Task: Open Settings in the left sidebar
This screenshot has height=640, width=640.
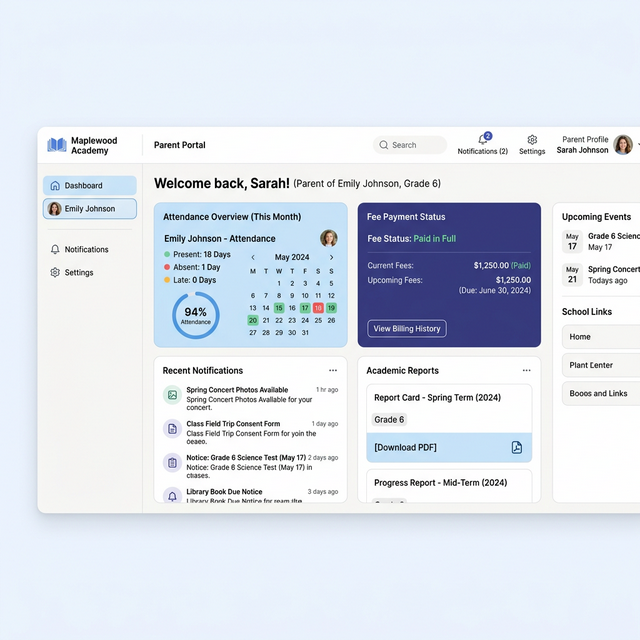Action: pos(72,272)
